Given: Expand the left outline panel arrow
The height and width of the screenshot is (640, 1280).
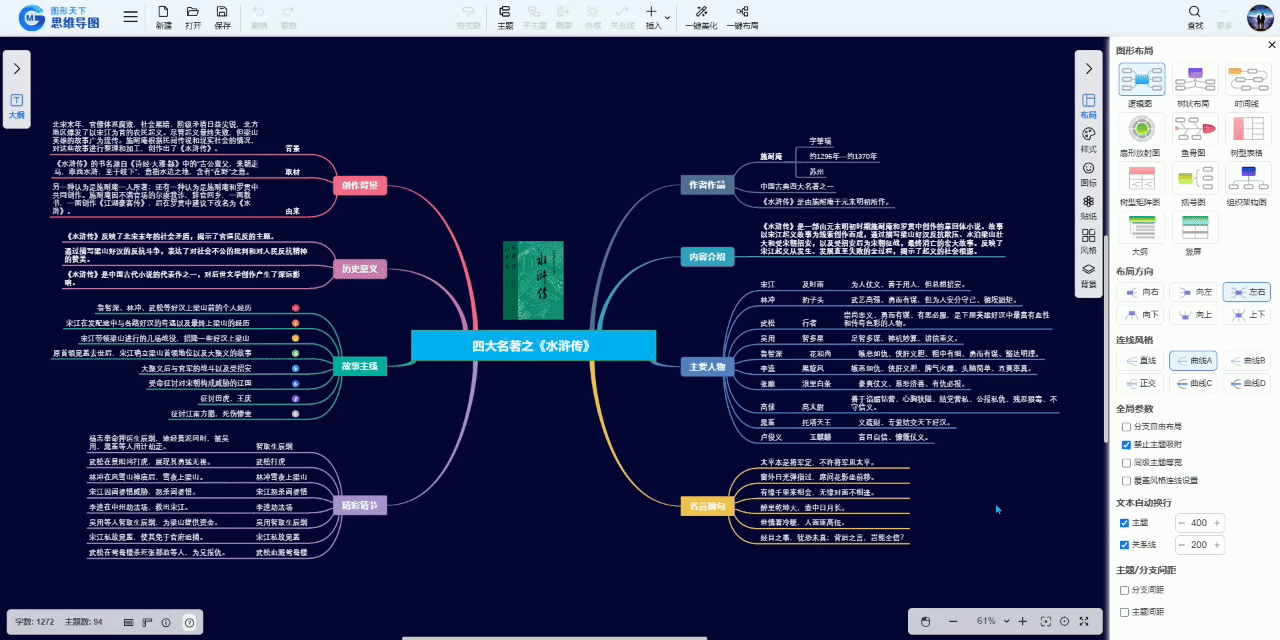Looking at the screenshot, I should click(x=17, y=67).
